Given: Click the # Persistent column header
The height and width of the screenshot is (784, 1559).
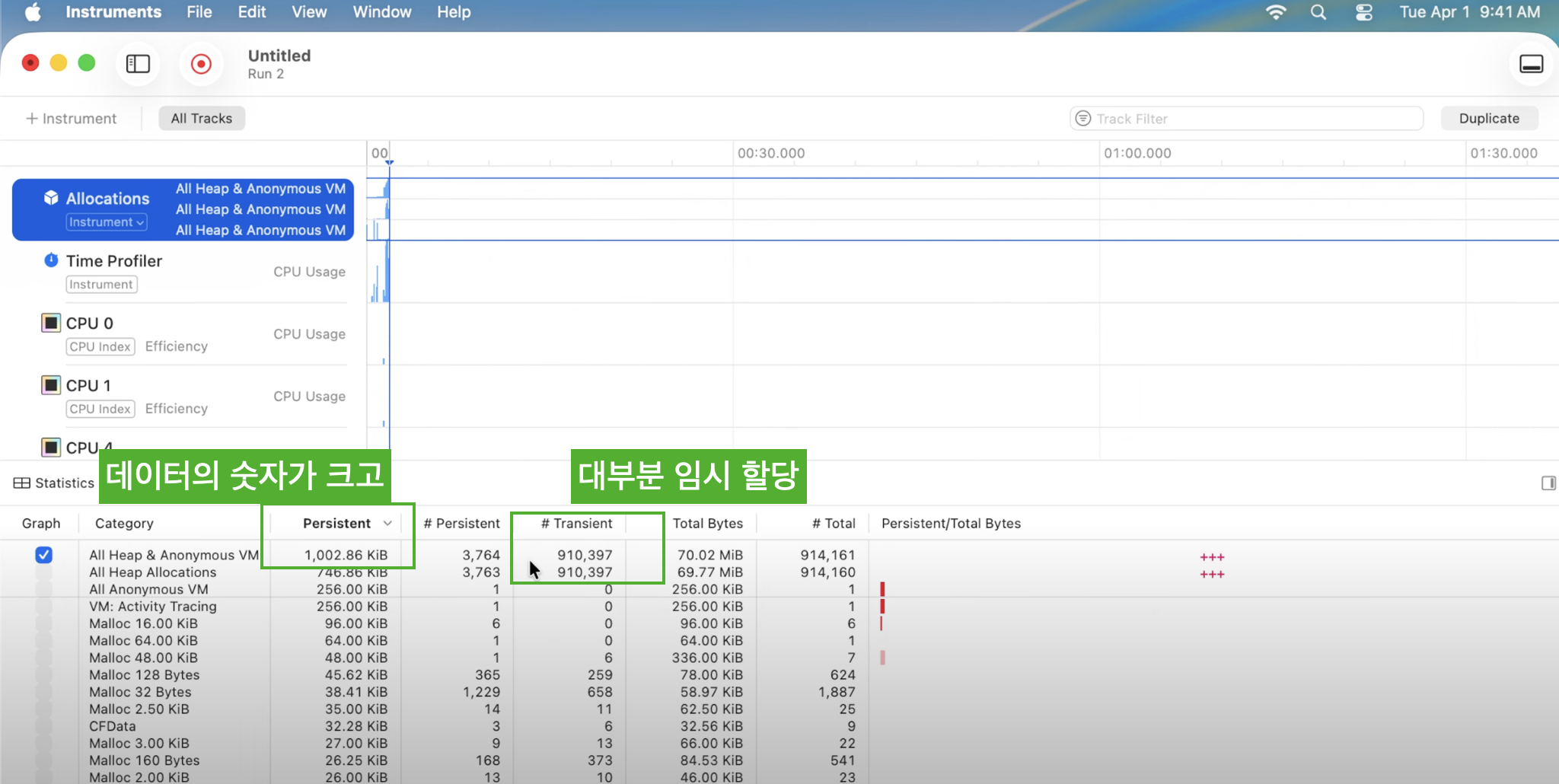Looking at the screenshot, I should (x=461, y=524).
